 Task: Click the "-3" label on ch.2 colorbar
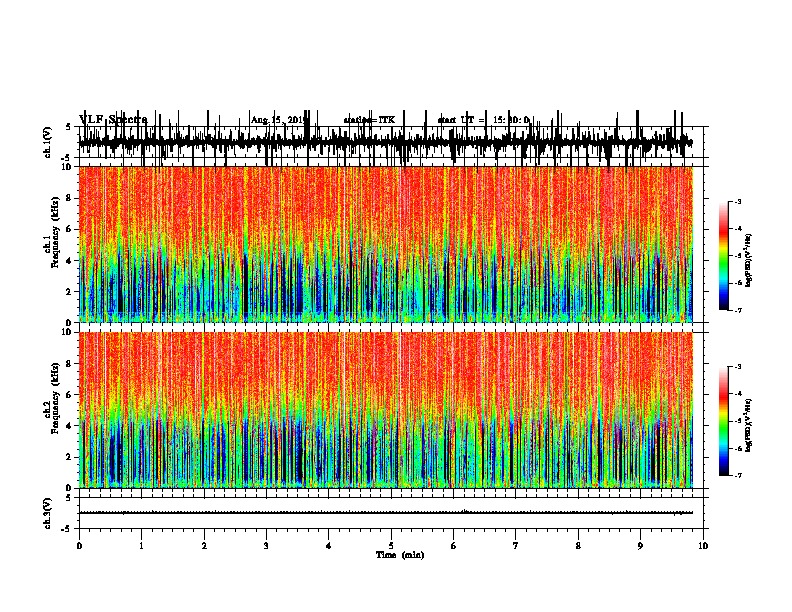click(x=737, y=367)
